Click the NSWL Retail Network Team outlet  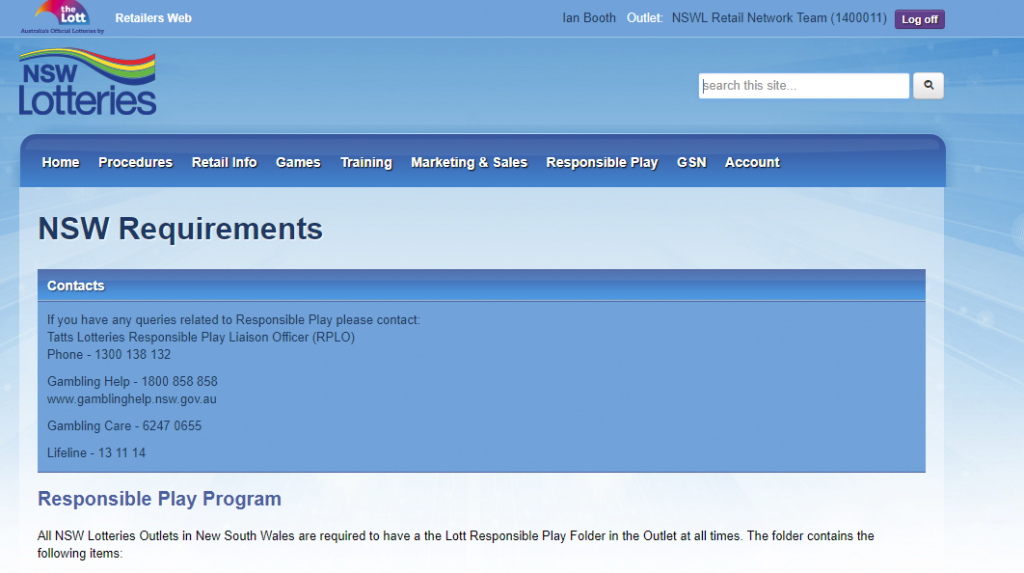tap(779, 18)
